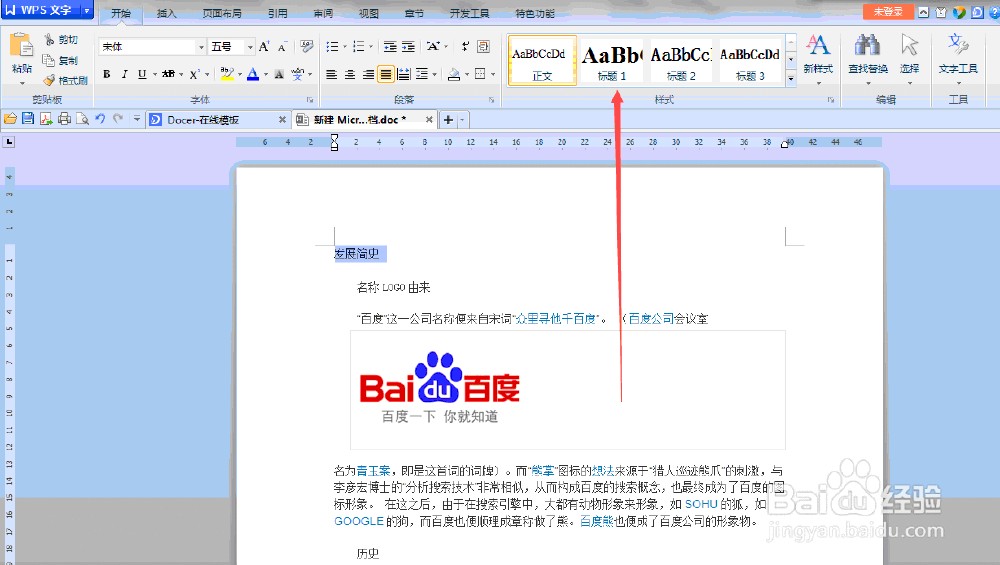Toggle Italic formatting
Screen dimensions: 1000x565
[x=124, y=74]
